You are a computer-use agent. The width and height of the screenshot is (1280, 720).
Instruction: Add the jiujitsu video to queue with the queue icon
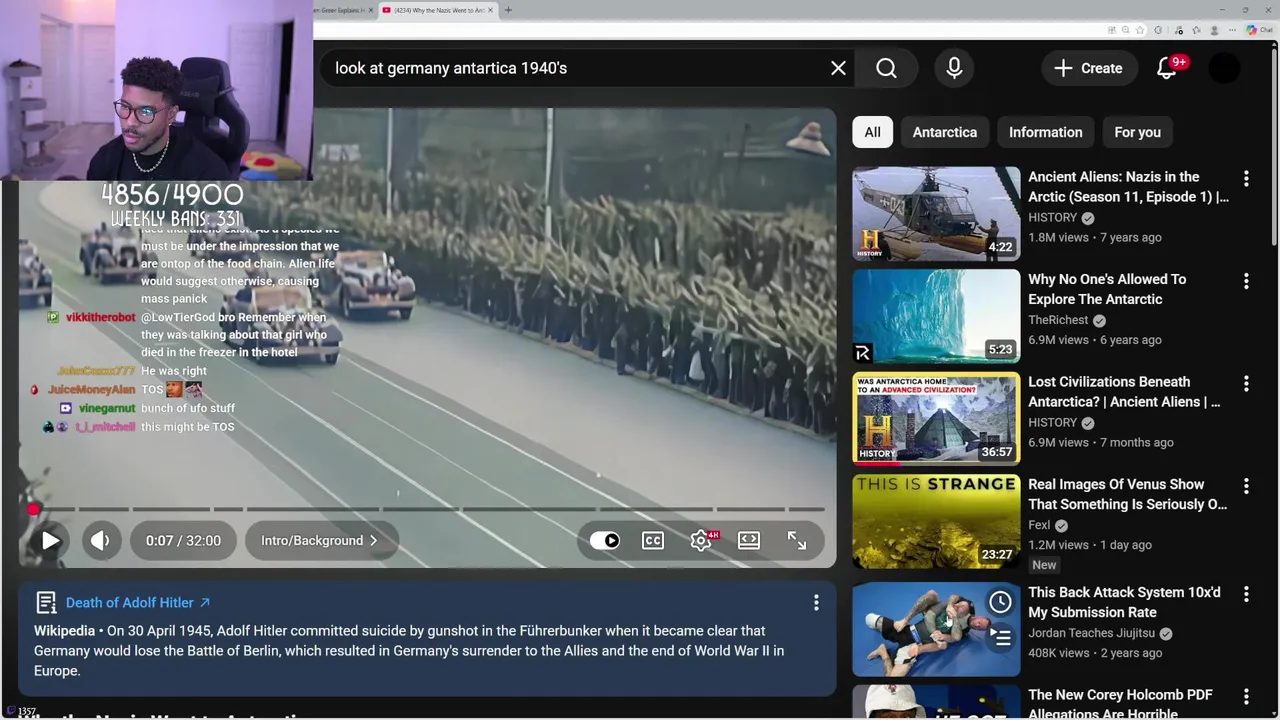(x=1000, y=636)
